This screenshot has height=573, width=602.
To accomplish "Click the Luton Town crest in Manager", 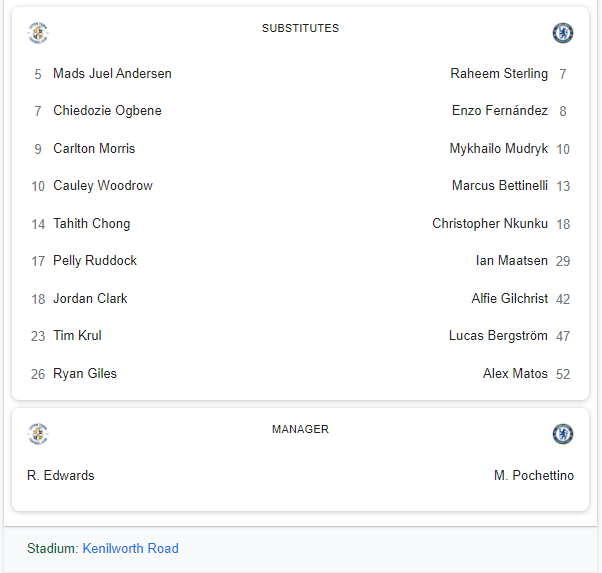I will tap(38, 434).
